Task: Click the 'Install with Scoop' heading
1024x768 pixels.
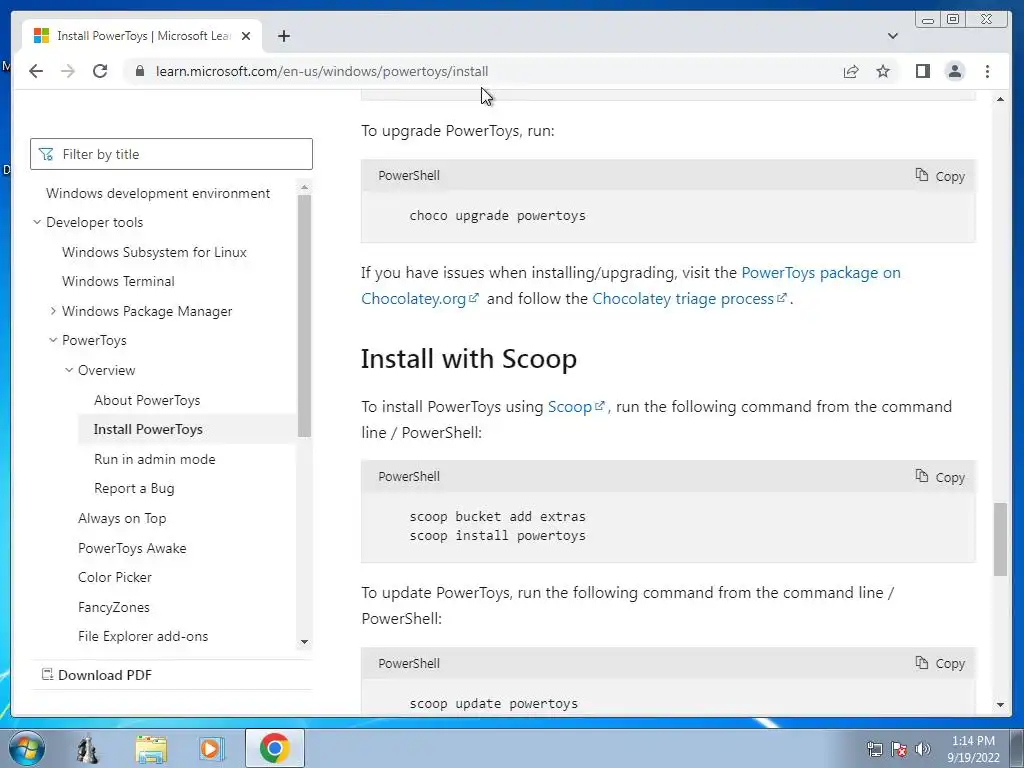Action: (468, 359)
